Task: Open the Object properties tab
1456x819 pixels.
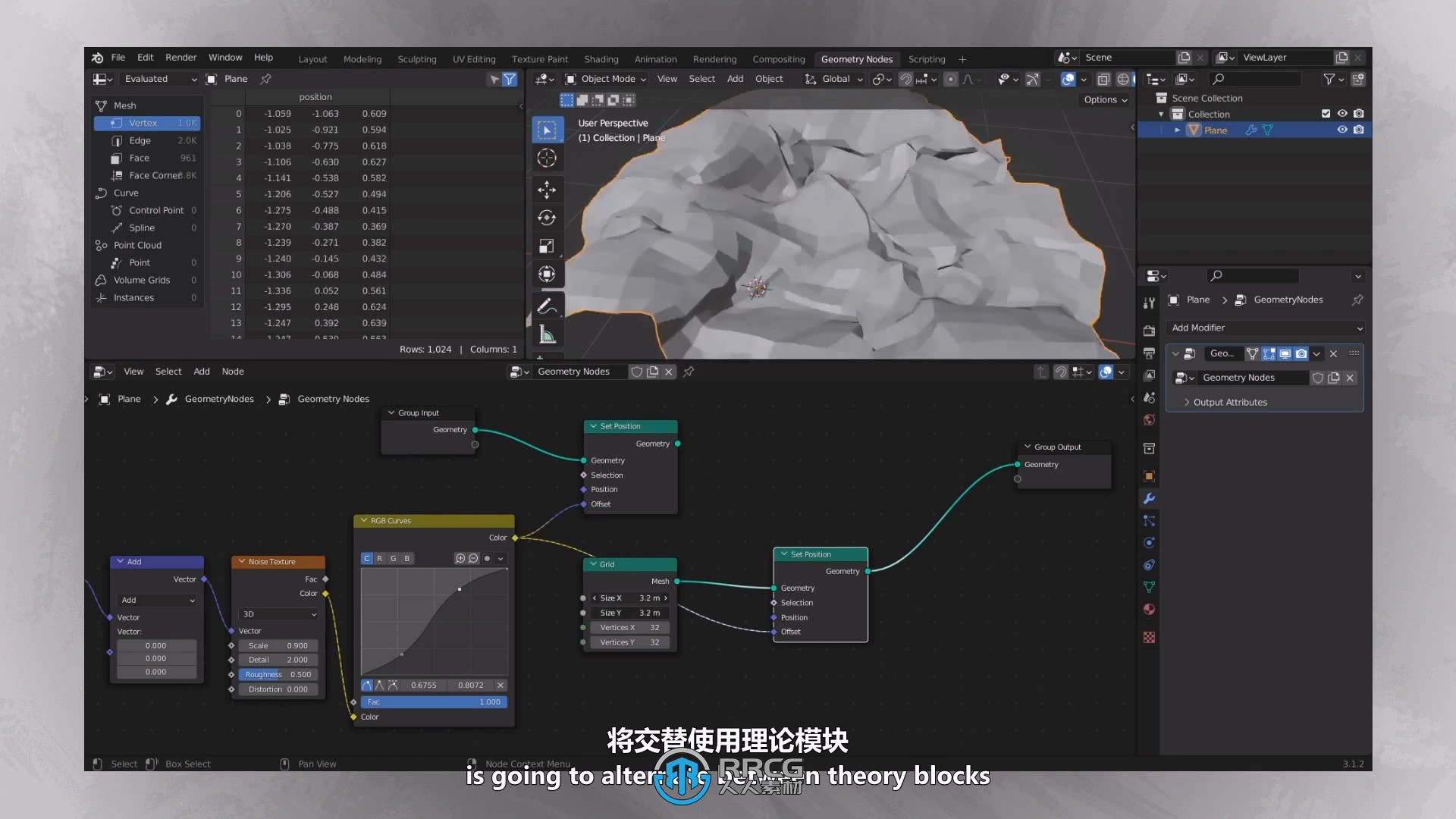Action: [x=1149, y=475]
